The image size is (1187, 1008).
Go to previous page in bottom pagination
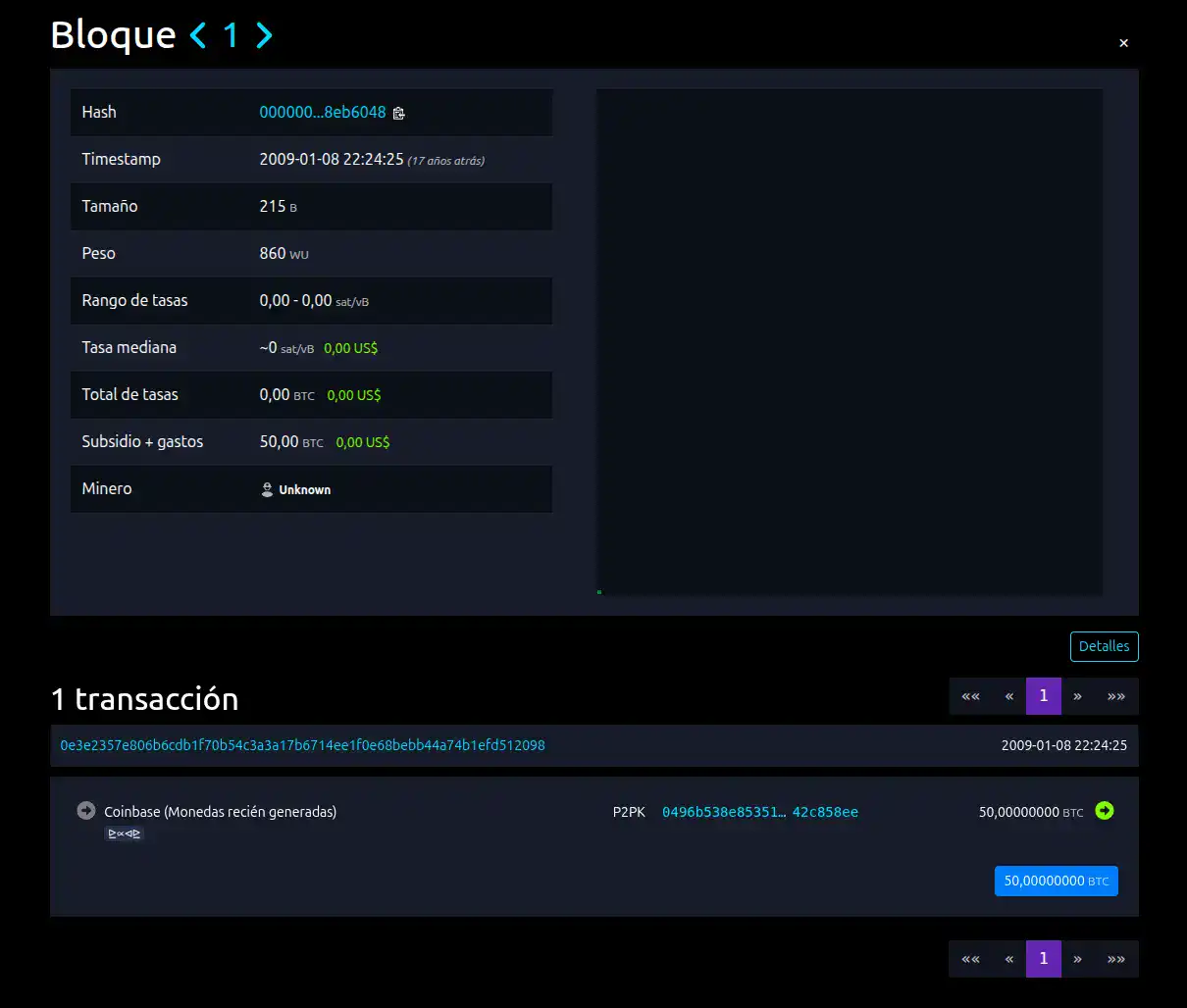(x=1009, y=959)
